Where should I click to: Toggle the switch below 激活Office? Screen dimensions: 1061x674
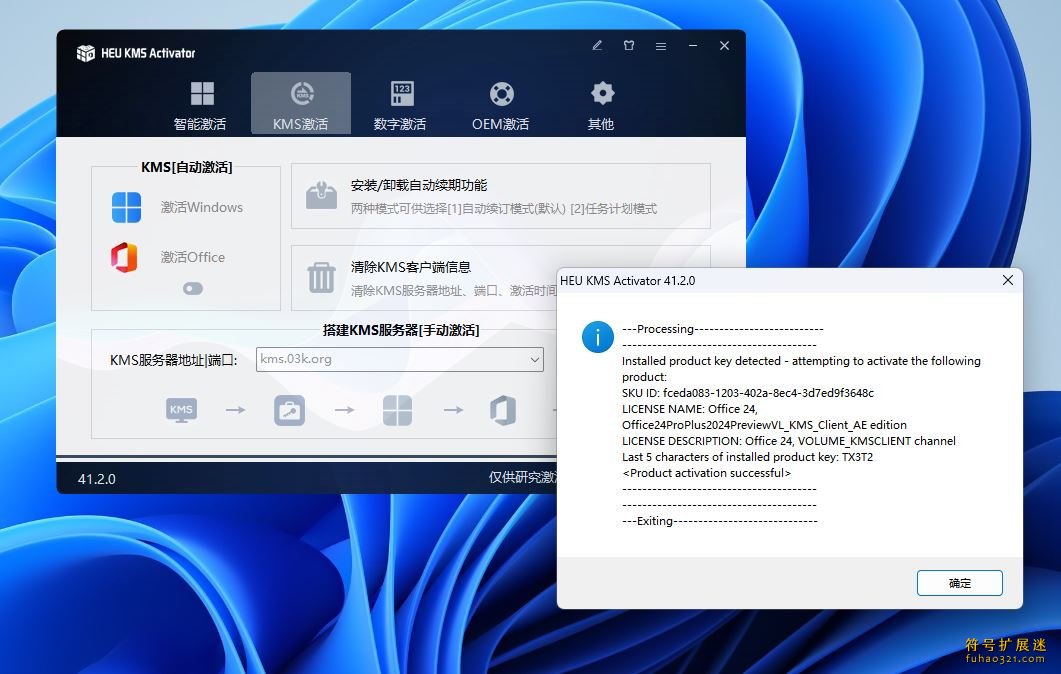tap(193, 288)
